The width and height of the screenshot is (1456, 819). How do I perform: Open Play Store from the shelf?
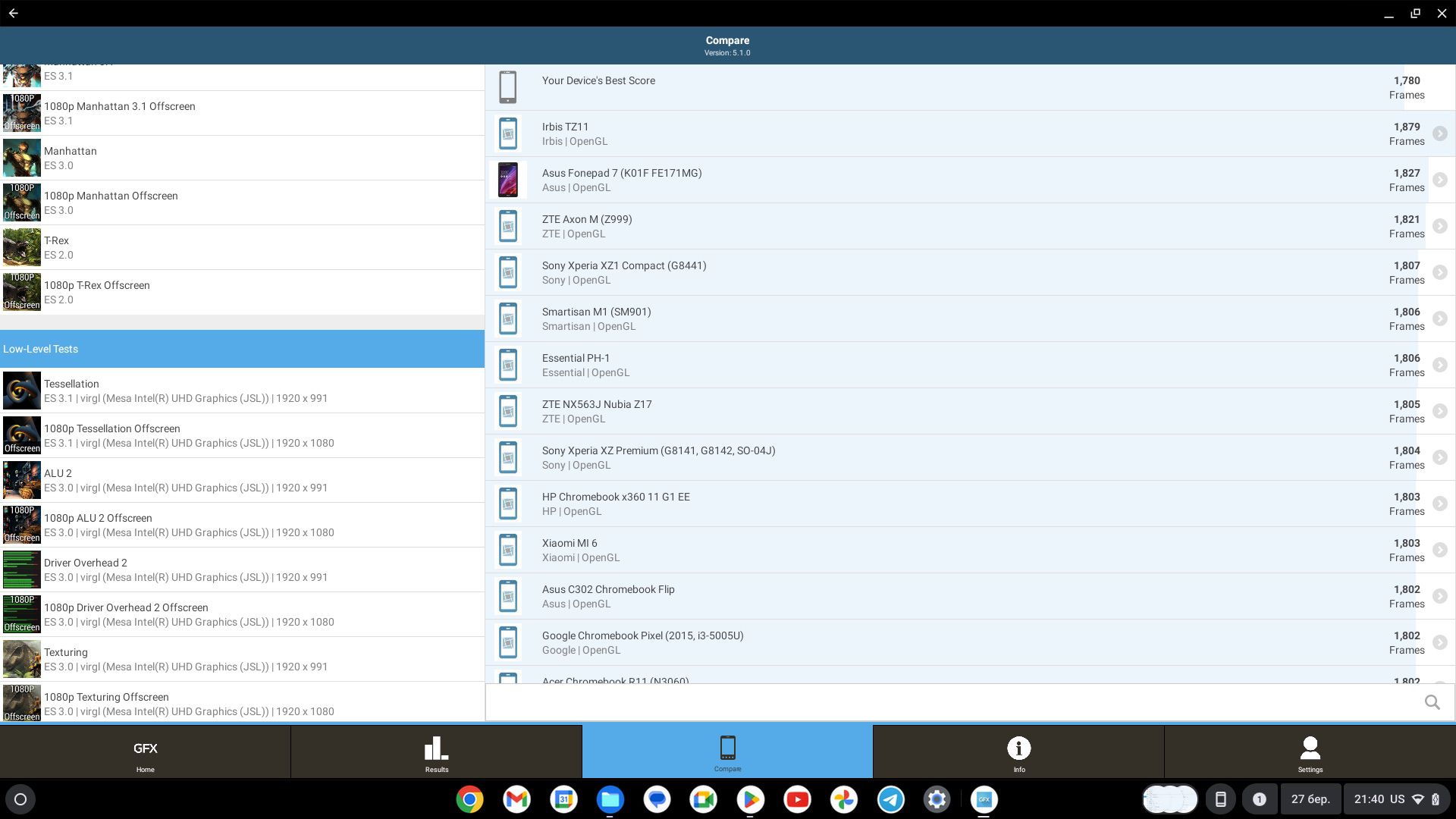point(750,799)
